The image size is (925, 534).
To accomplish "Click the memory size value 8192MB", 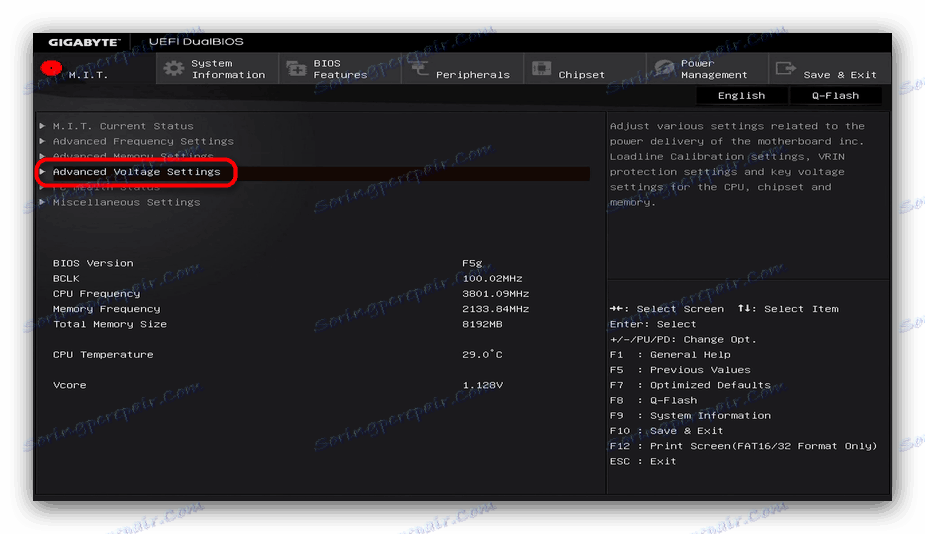I will click(482, 324).
